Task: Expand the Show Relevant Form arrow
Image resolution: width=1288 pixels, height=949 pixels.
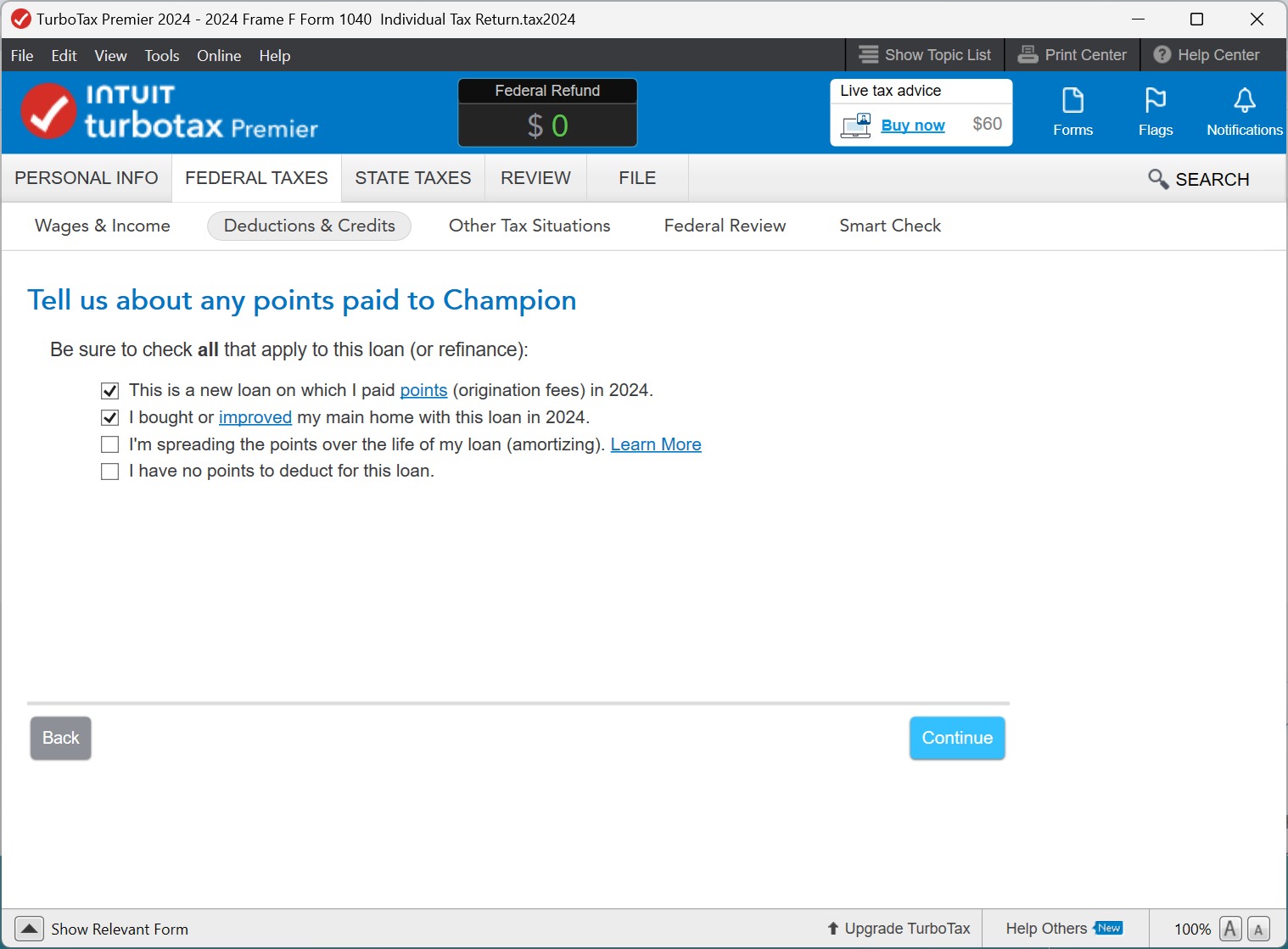Action: pyautogui.click(x=29, y=929)
